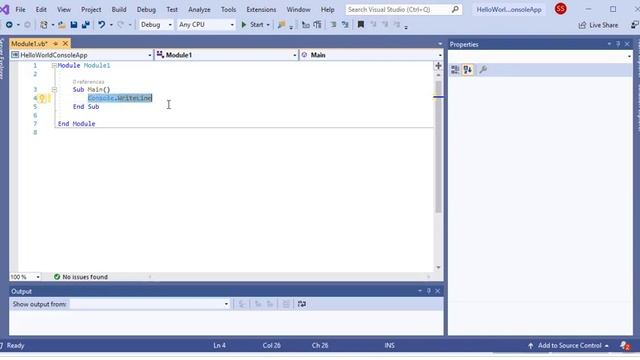This screenshot has width=640, height=360.
Task: Click the Live Share button label
Action: click(604, 25)
